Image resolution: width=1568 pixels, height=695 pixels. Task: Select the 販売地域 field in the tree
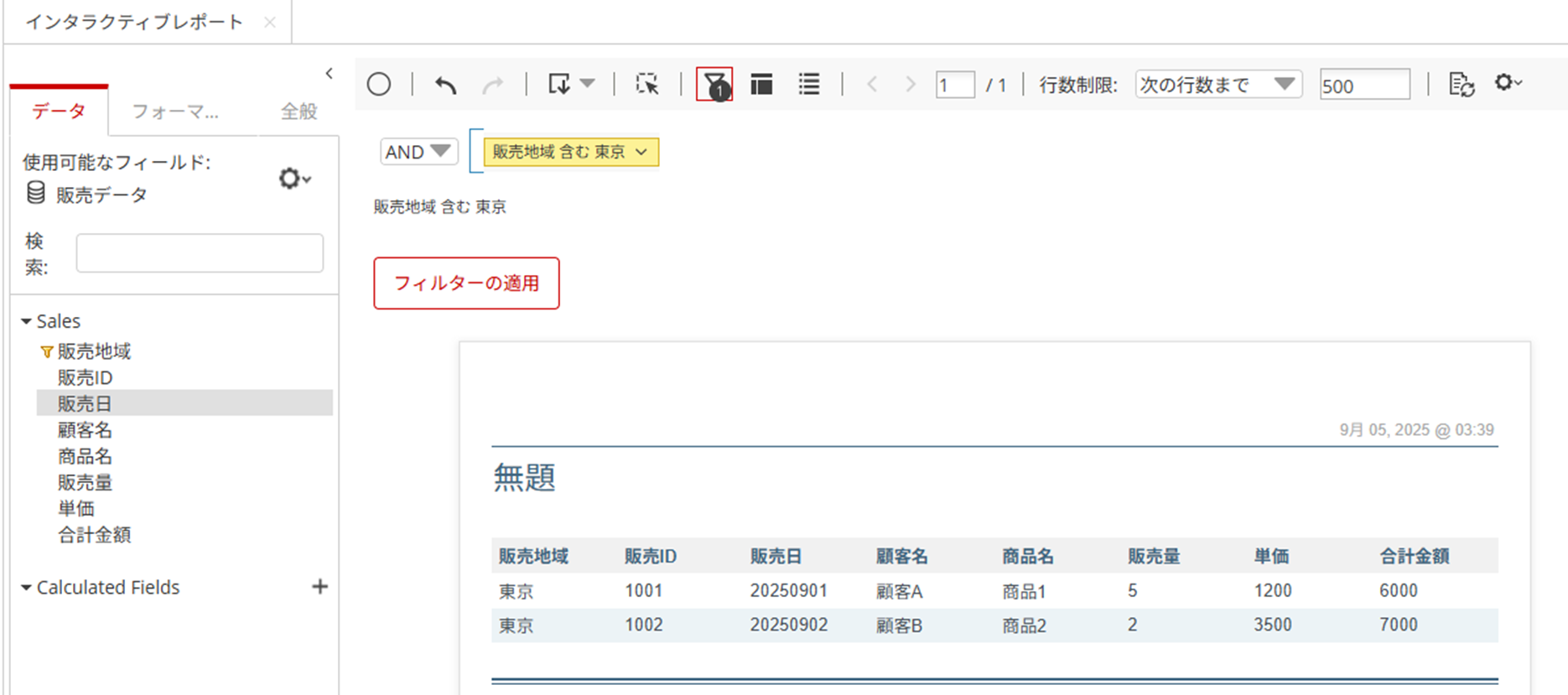(94, 351)
